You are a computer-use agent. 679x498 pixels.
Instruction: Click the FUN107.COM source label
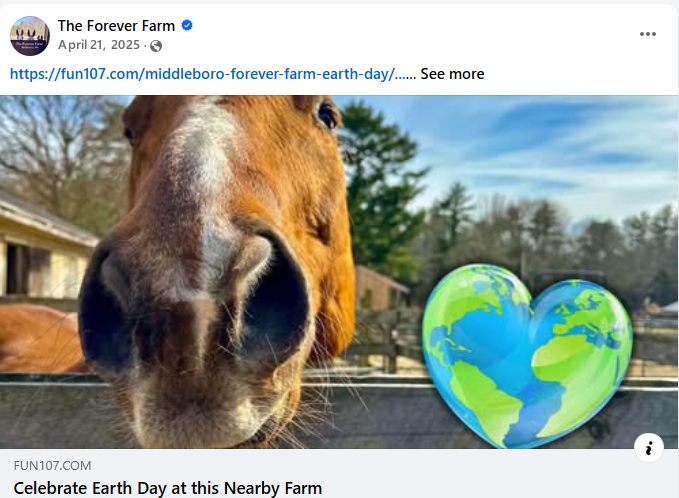click(x=53, y=466)
